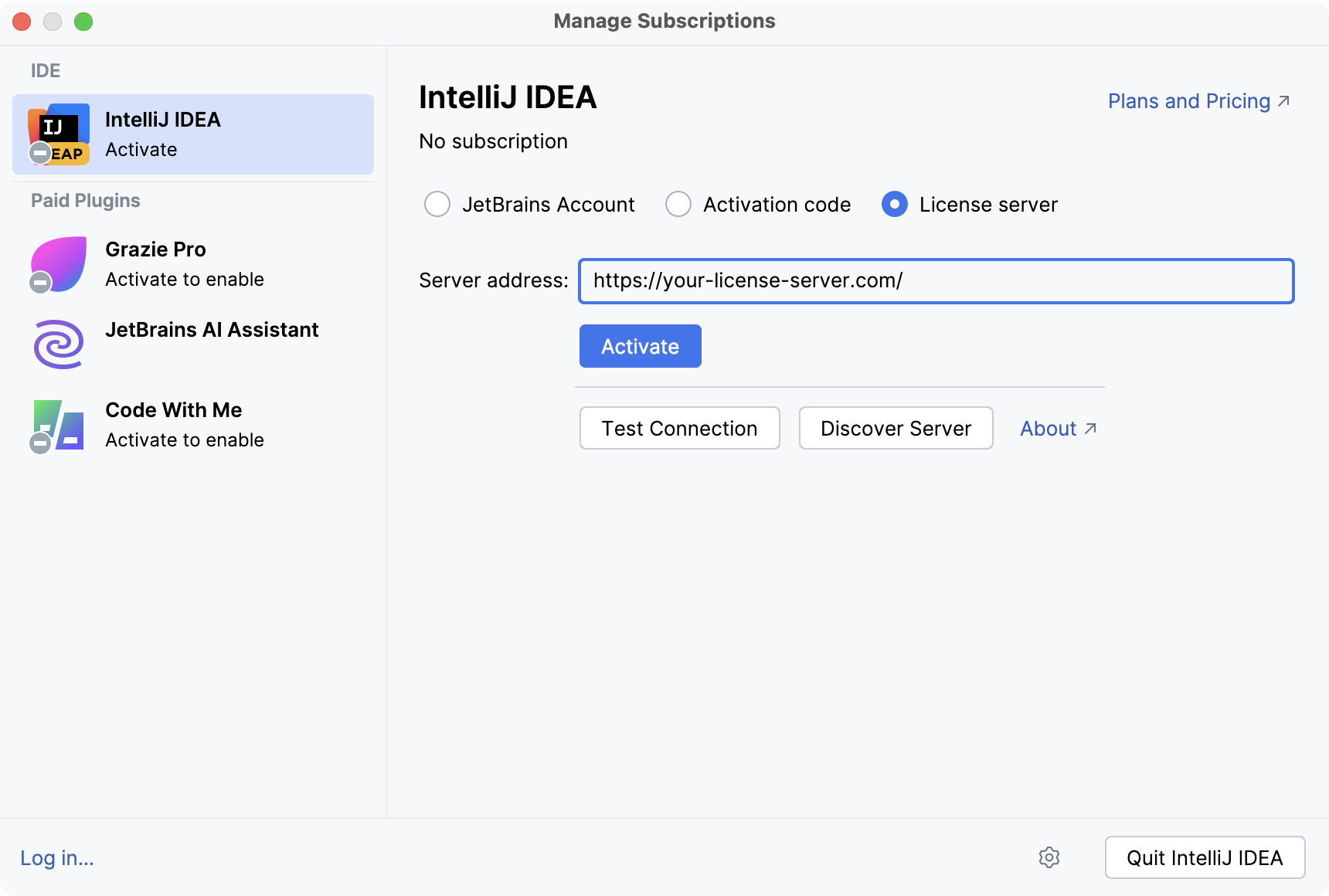Click the EAP badge on IntelliJ icon
This screenshot has height=896, width=1329.
[x=68, y=152]
